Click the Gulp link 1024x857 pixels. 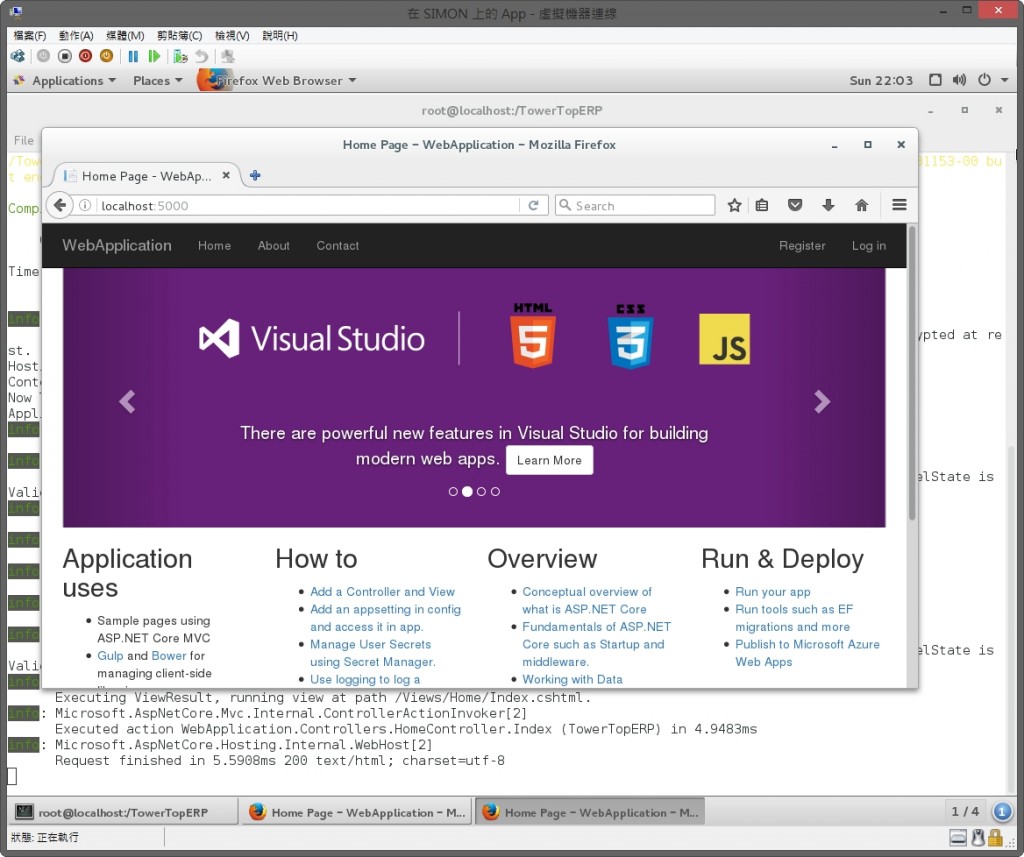pos(110,655)
